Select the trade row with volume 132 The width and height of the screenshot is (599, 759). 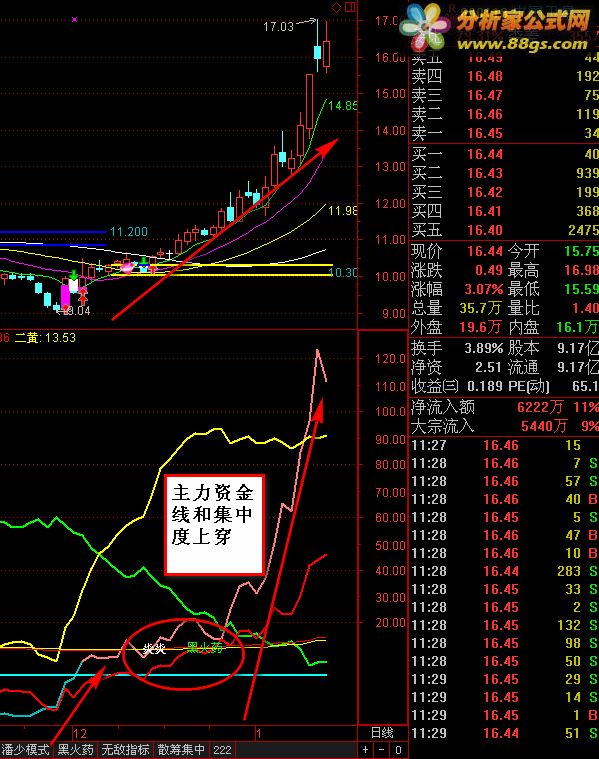point(505,625)
